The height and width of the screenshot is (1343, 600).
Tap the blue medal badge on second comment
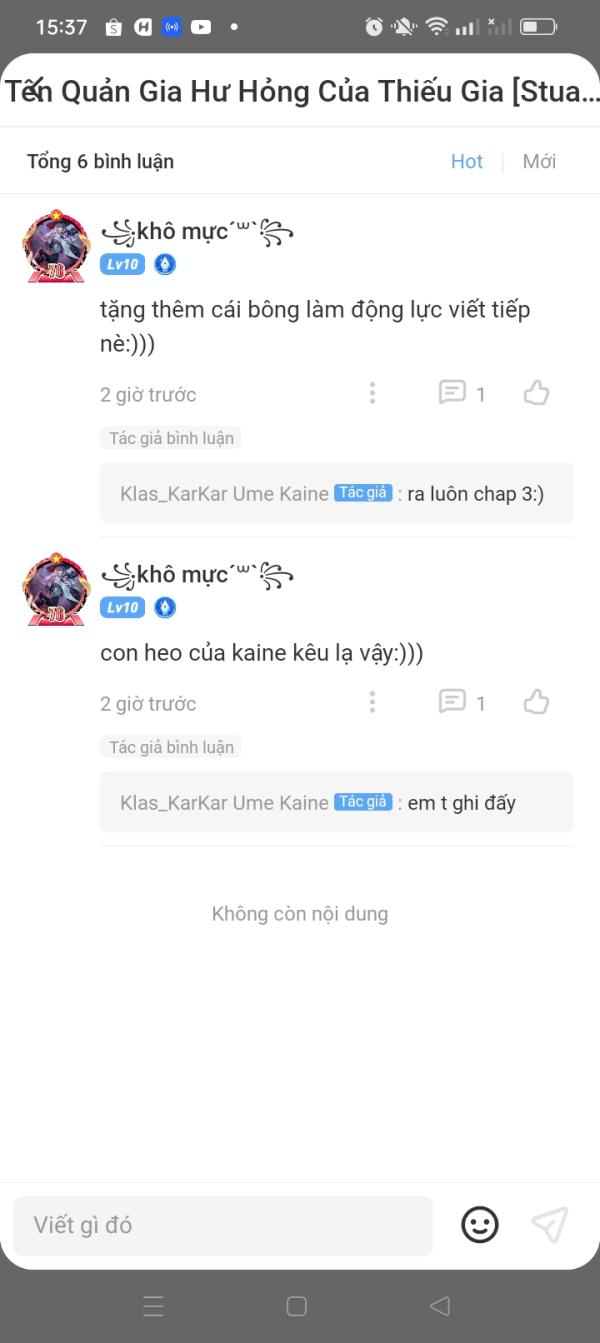click(165, 607)
